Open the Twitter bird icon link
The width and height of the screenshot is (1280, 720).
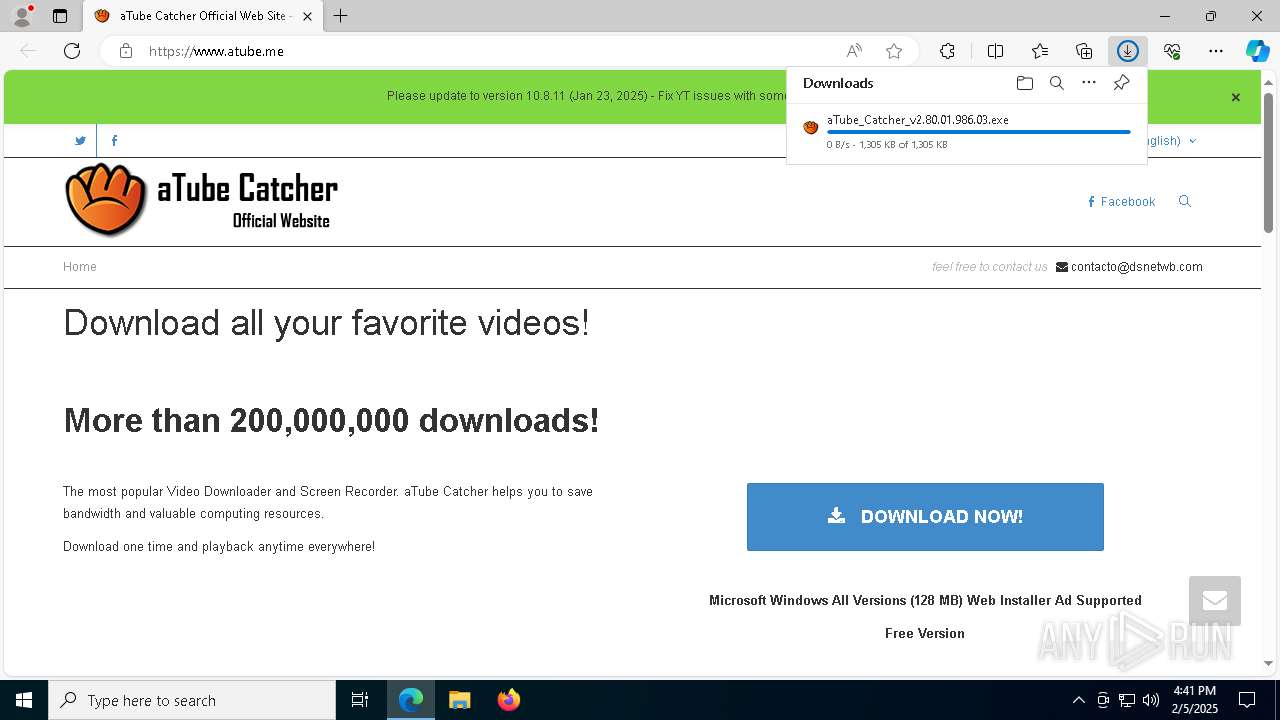coord(80,141)
